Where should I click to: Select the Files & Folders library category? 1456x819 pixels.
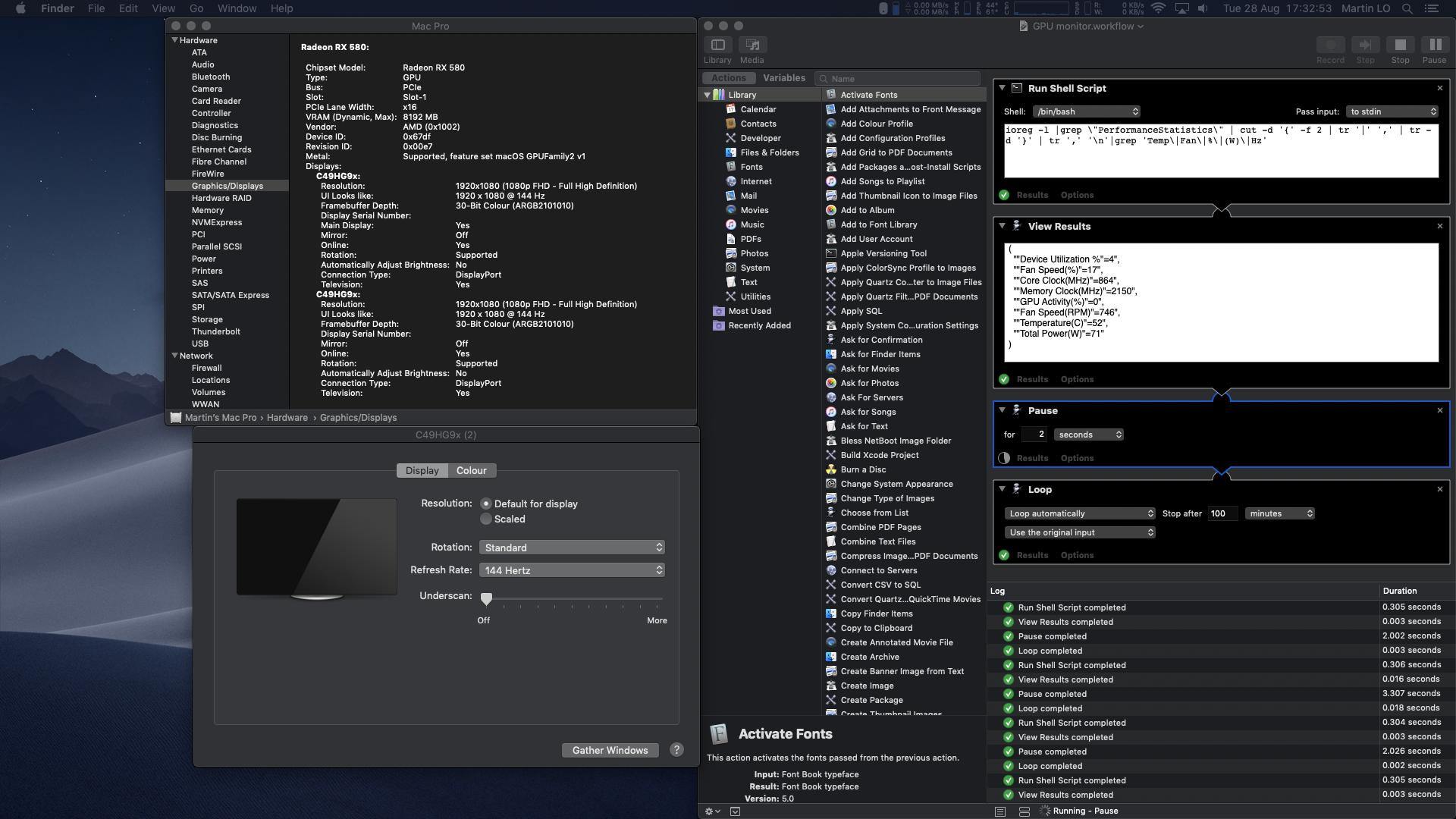[x=770, y=152]
